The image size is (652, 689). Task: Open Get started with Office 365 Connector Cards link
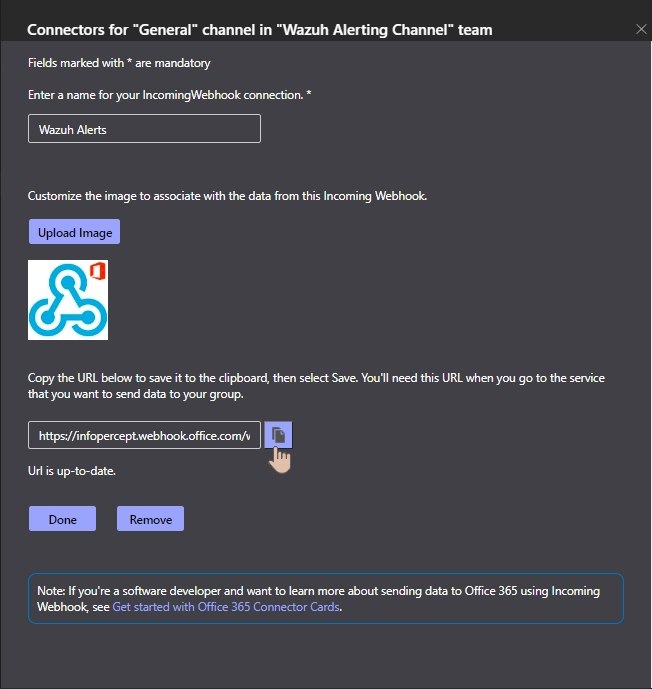tap(226, 607)
